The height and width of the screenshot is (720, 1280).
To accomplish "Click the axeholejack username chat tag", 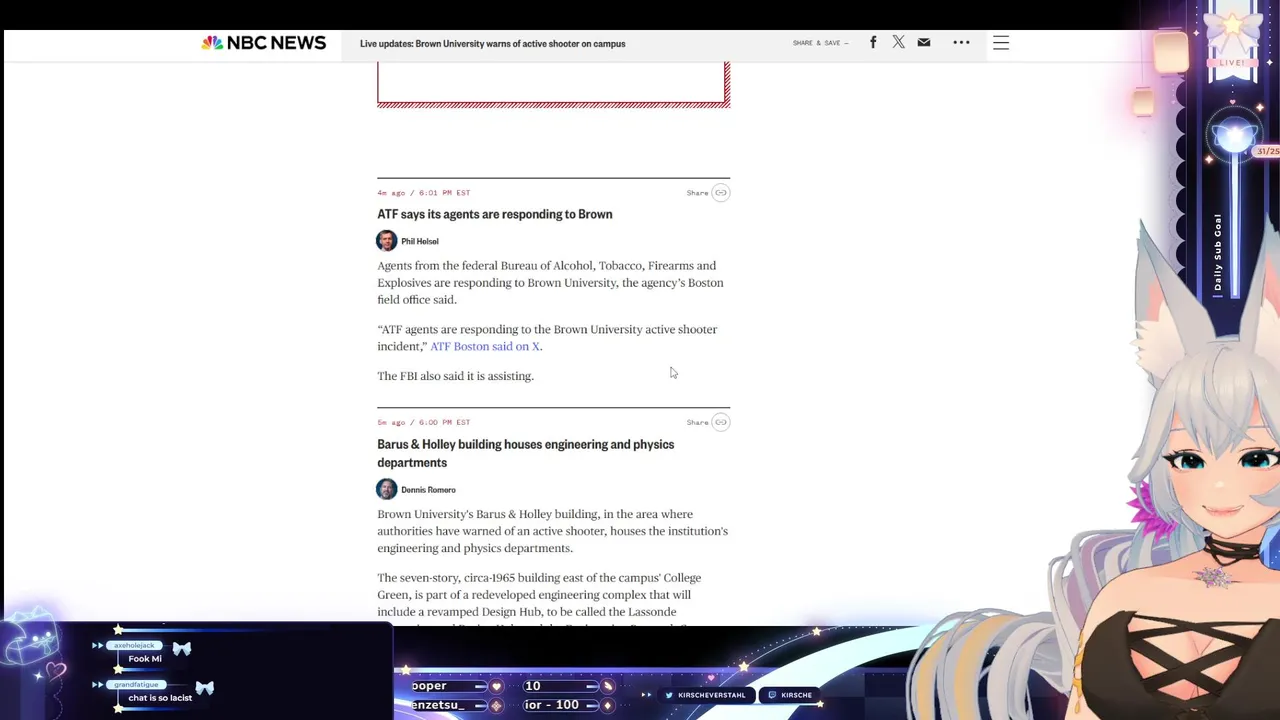I will 133,645.
